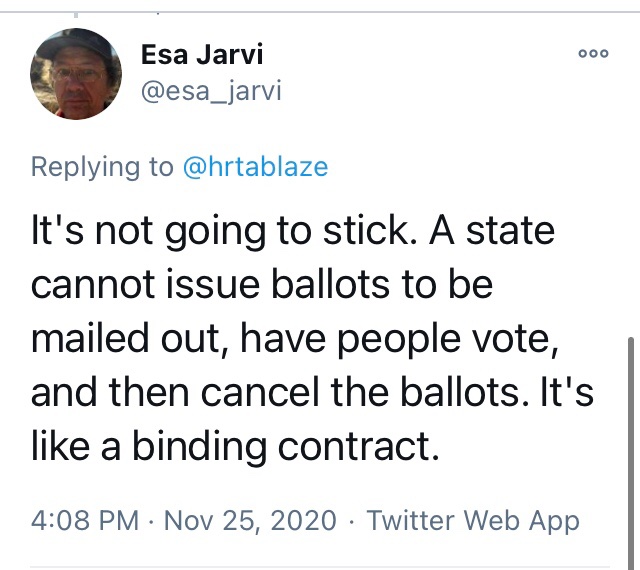Click the line "cannot issue ballots to be"

pos(262,286)
